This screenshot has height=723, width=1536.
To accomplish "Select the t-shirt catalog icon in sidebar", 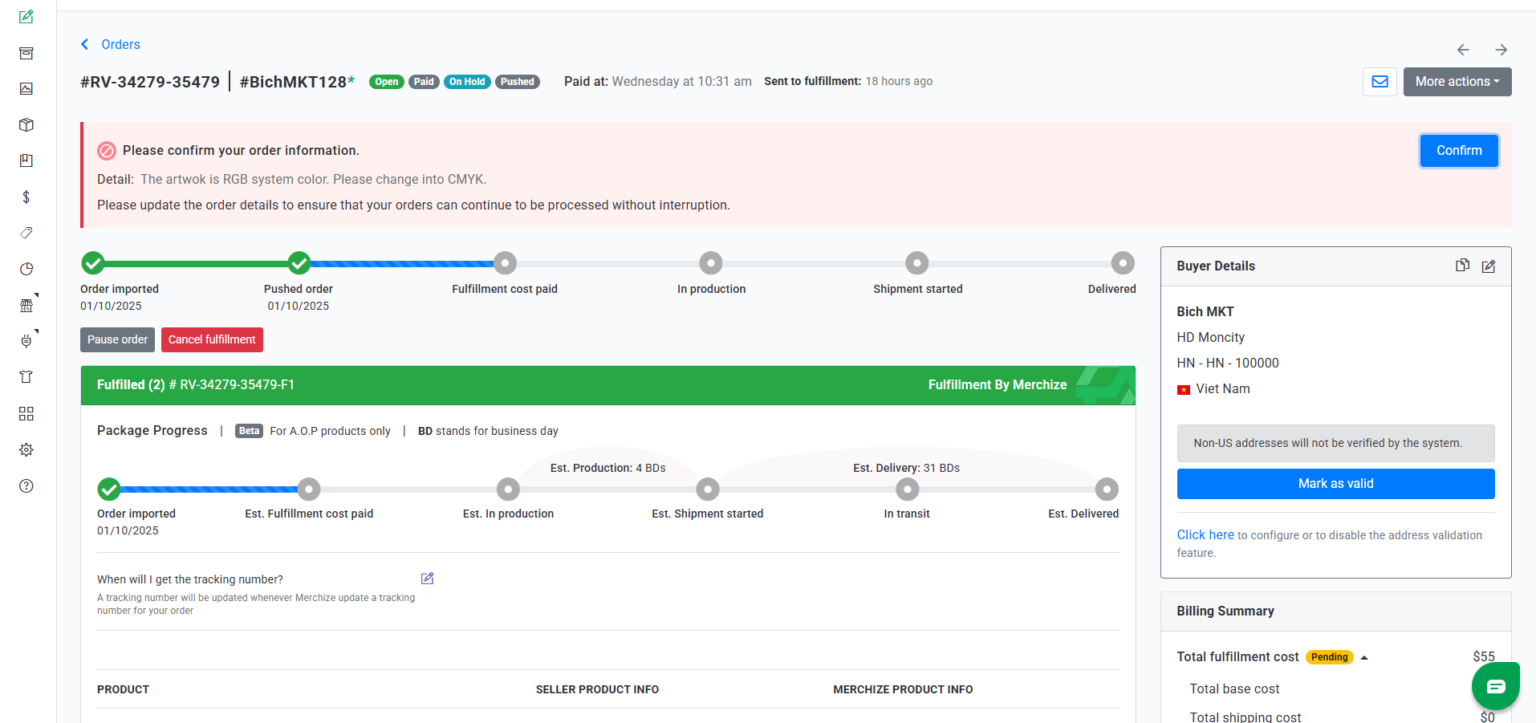I will click(x=26, y=376).
